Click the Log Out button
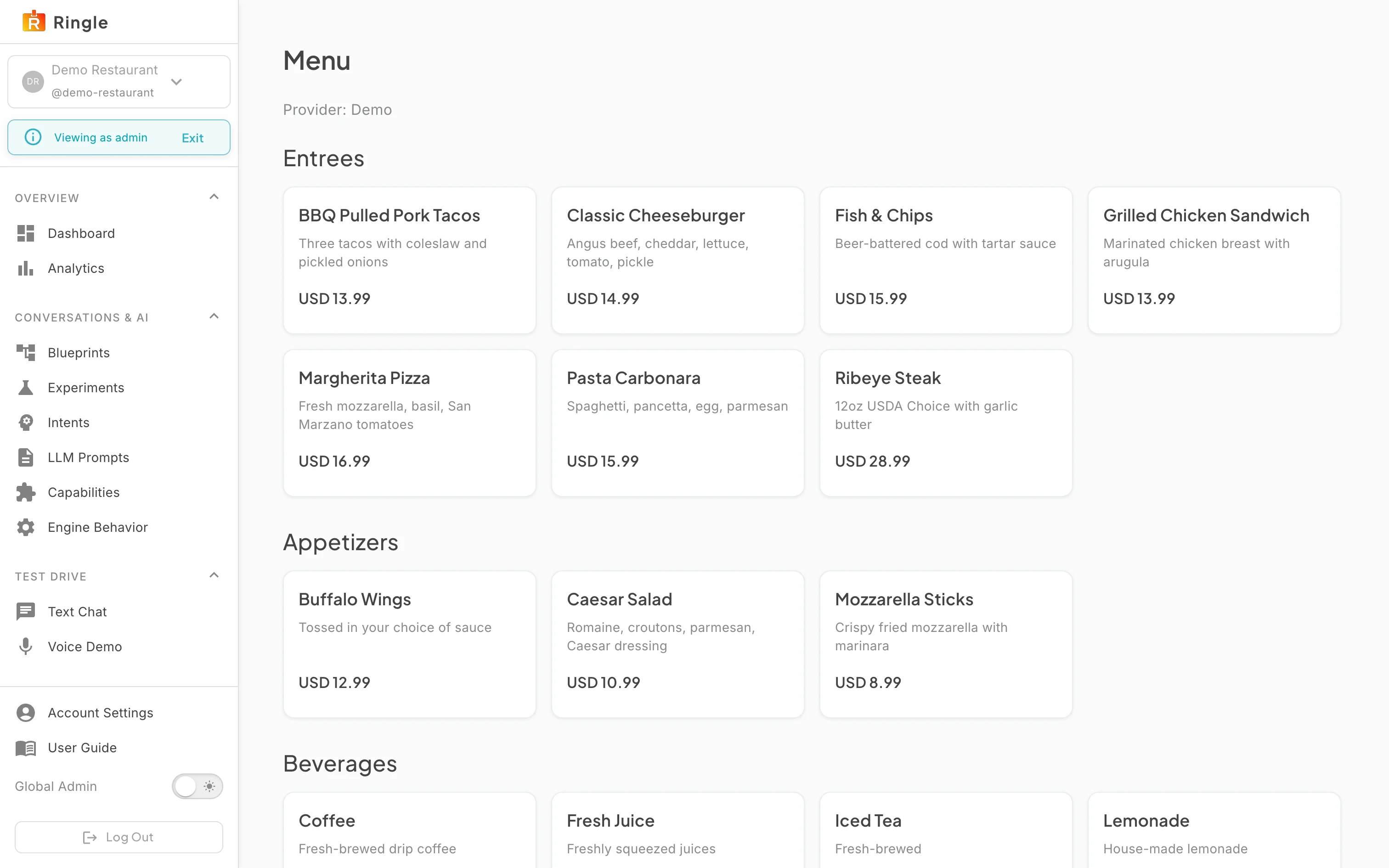 (119, 837)
